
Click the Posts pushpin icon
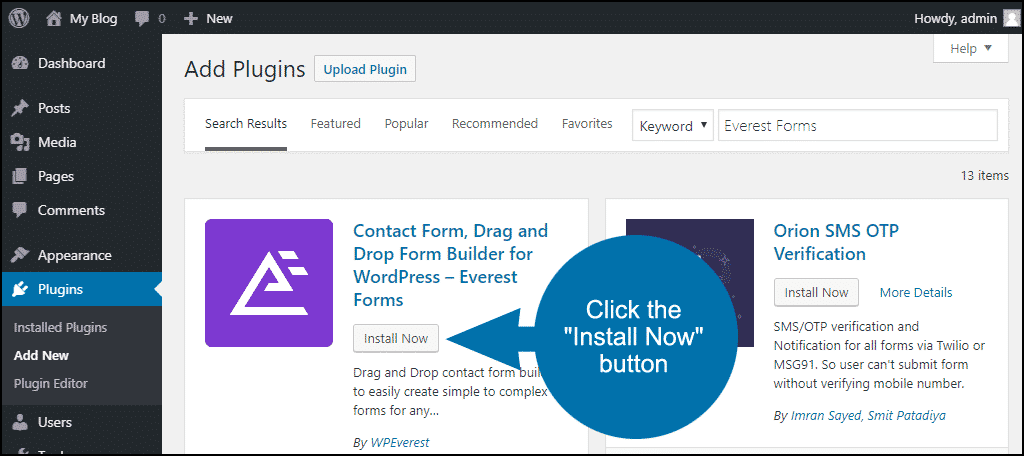21,108
